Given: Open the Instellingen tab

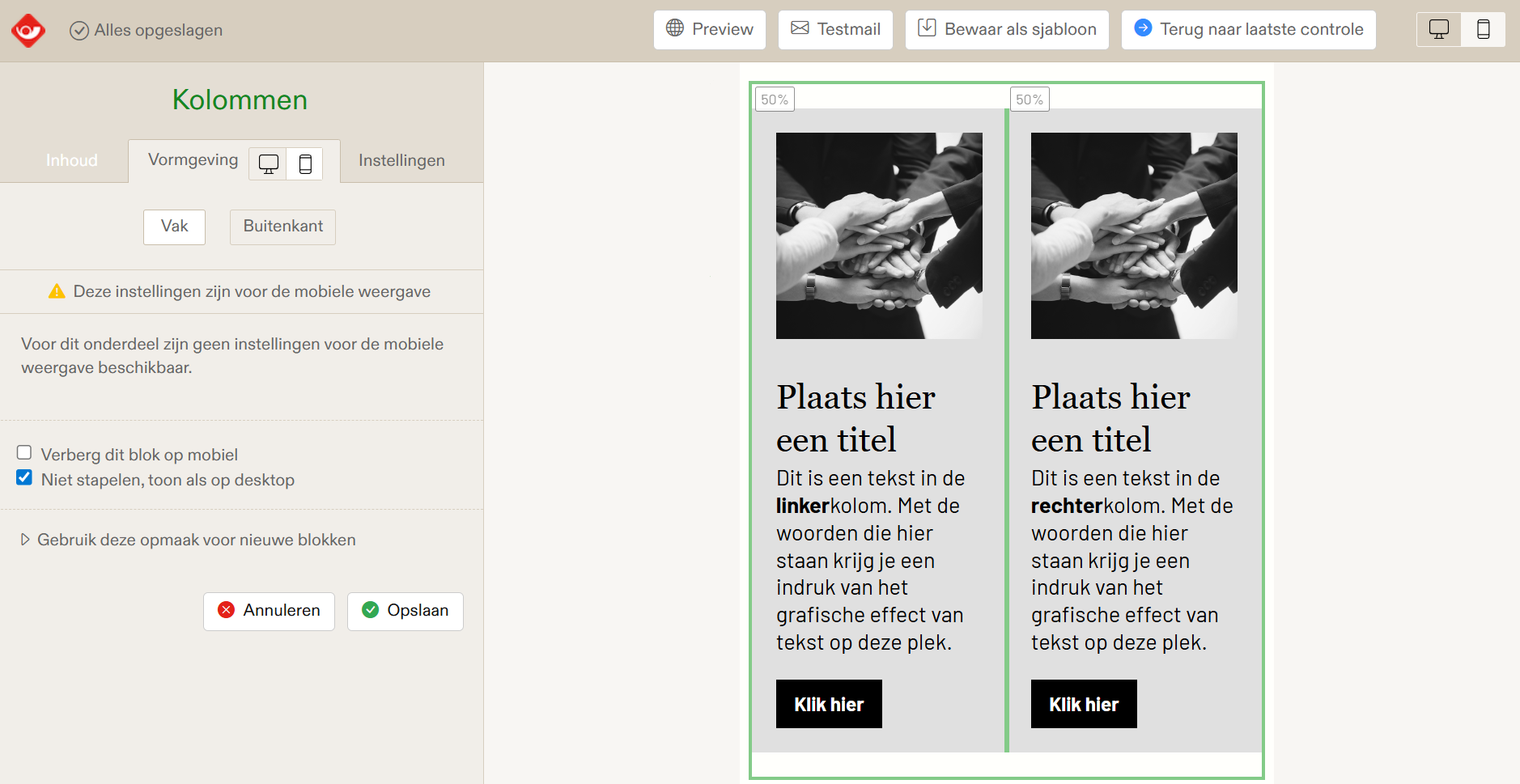Looking at the screenshot, I should [401, 160].
